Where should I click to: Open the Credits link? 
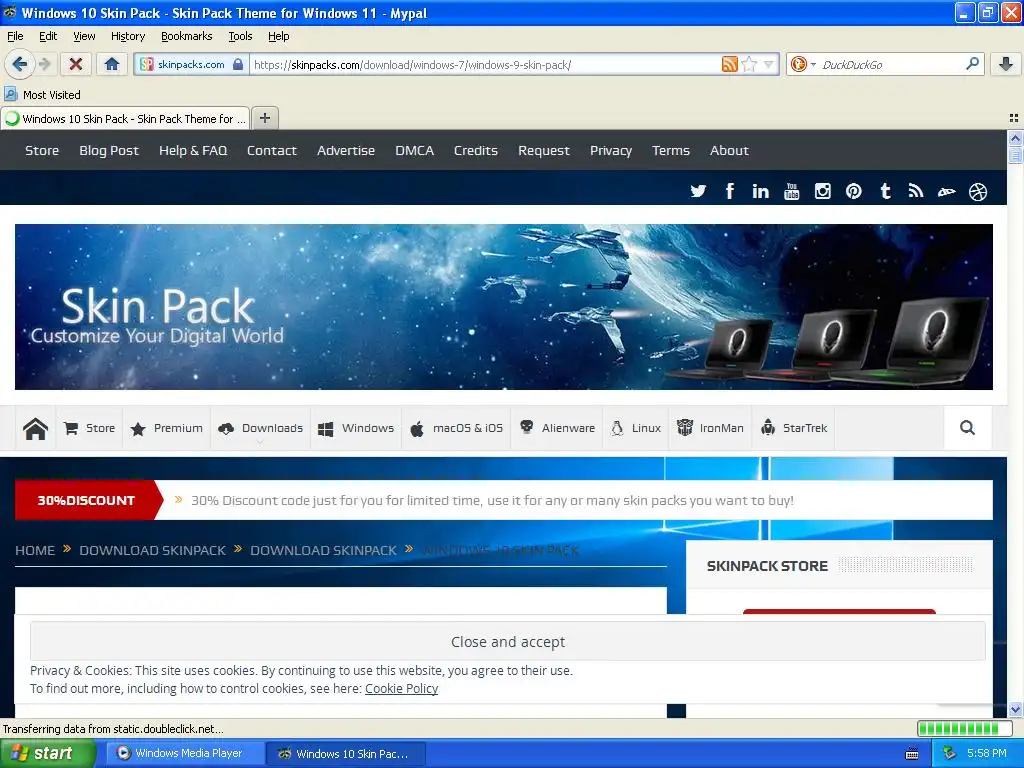tap(476, 150)
